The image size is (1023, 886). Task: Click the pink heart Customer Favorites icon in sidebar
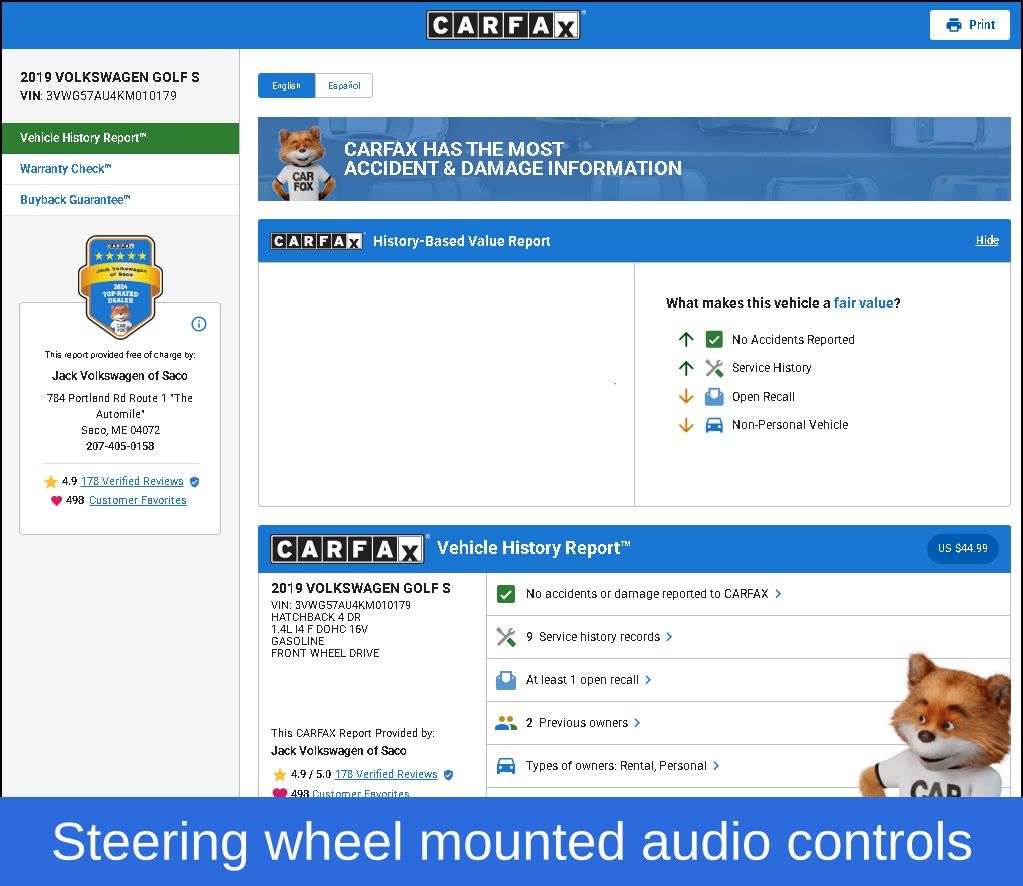click(x=56, y=501)
